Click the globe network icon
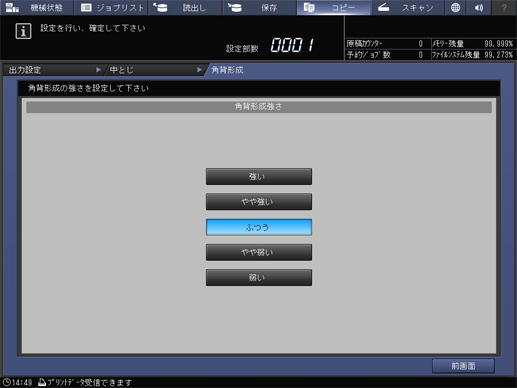 455,7
